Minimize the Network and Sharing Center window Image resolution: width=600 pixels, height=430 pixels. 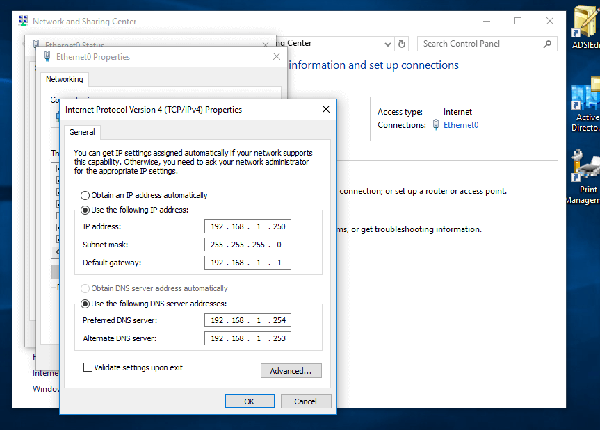[486, 21]
